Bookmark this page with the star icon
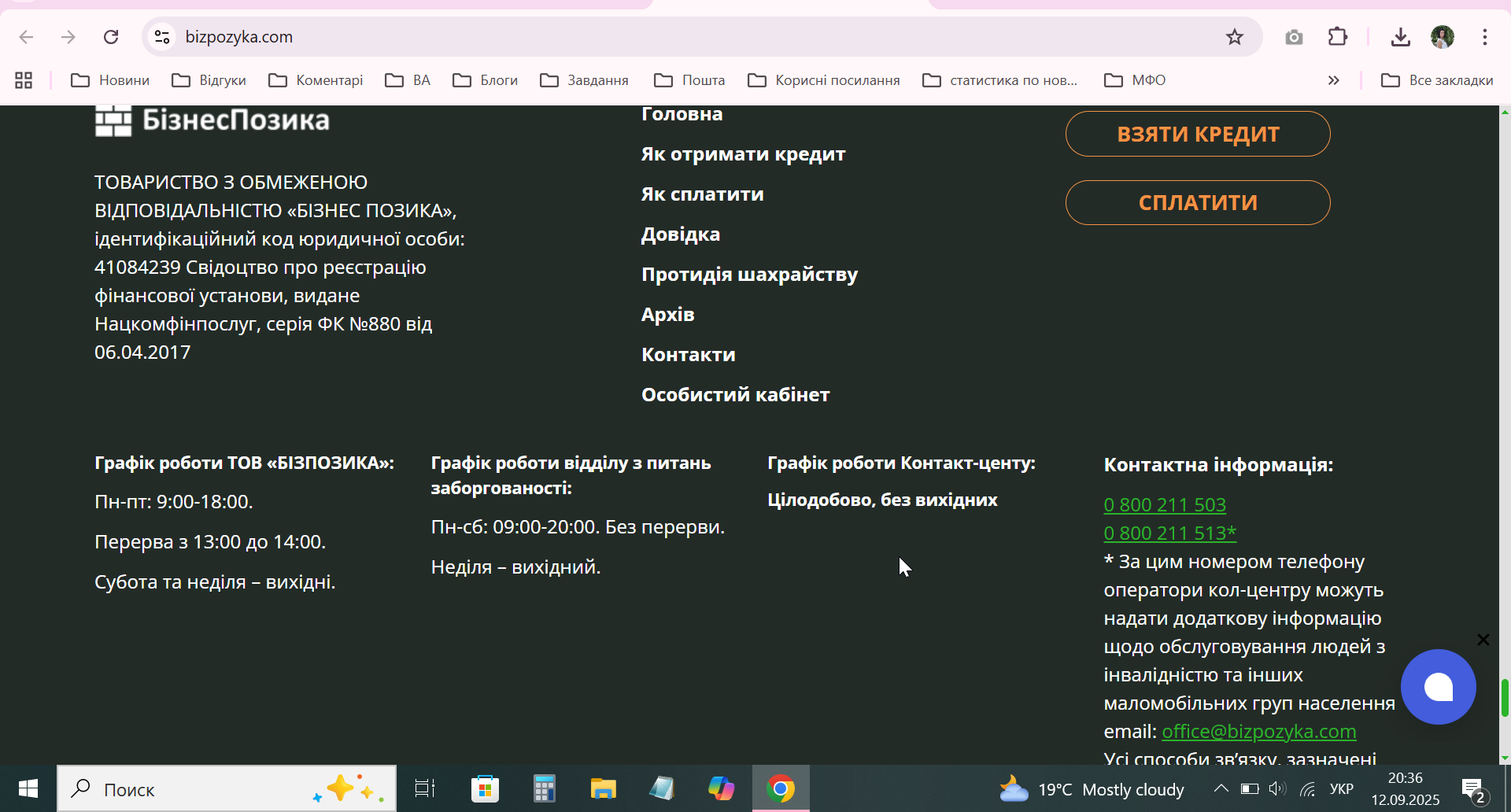 click(1234, 37)
